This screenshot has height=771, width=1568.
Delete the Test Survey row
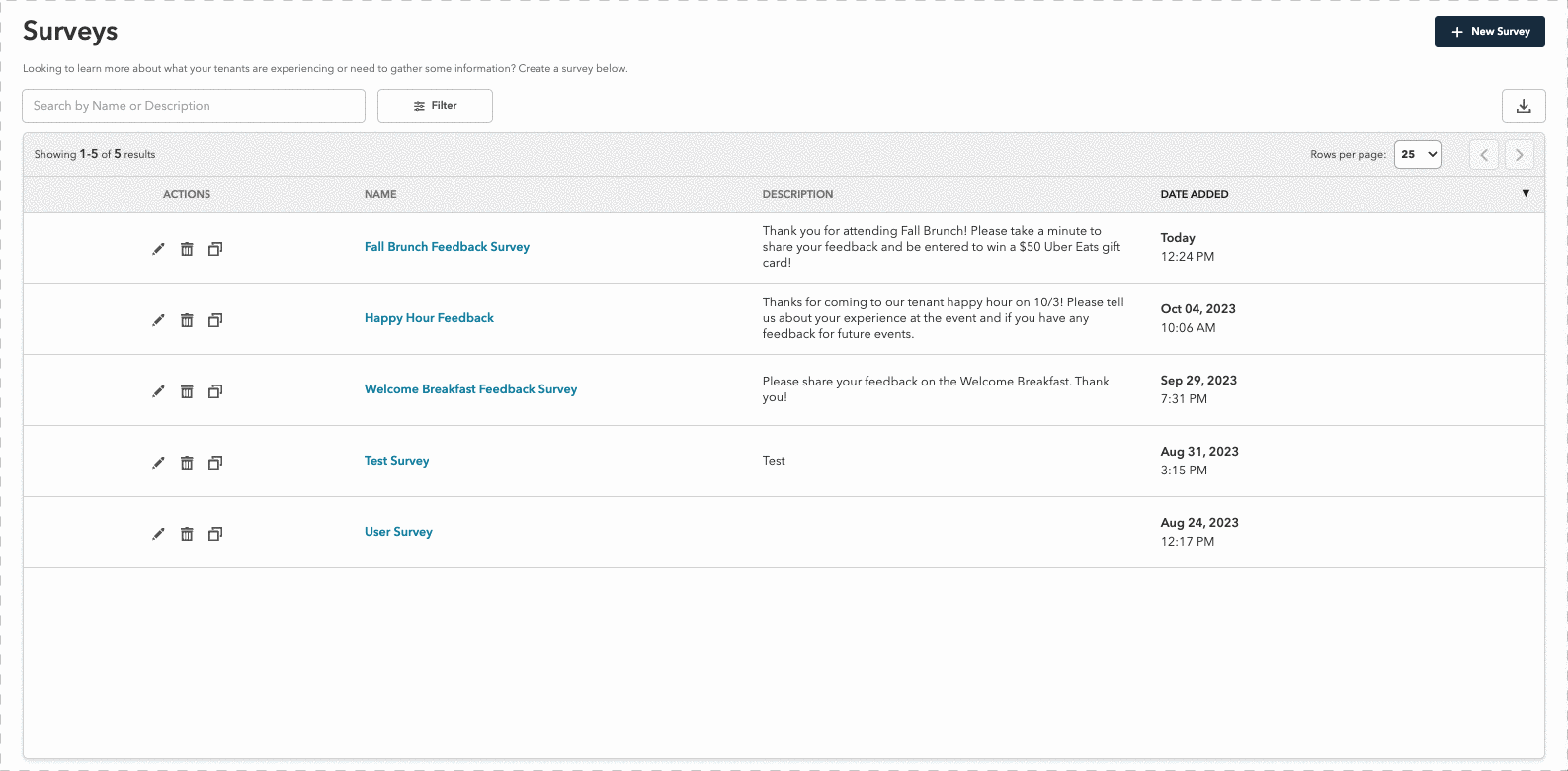click(x=187, y=463)
